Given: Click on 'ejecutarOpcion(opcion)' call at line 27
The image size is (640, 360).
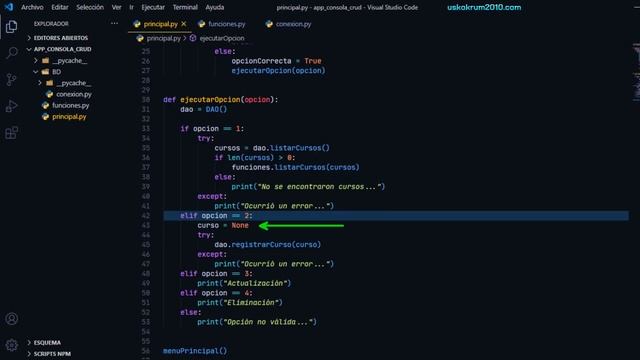Looking at the screenshot, I should click(x=278, y=71).
